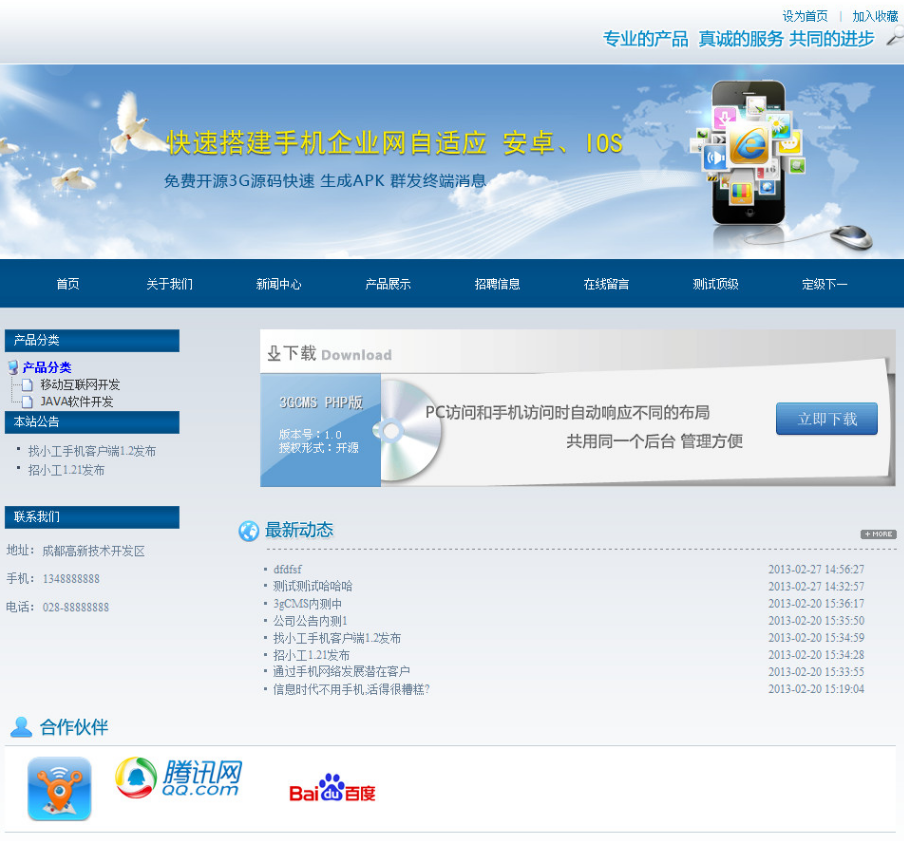Screen dimensions: 904x841
Task: Open 定级下一 in the navigation bar
Action: tap(824, 284)
